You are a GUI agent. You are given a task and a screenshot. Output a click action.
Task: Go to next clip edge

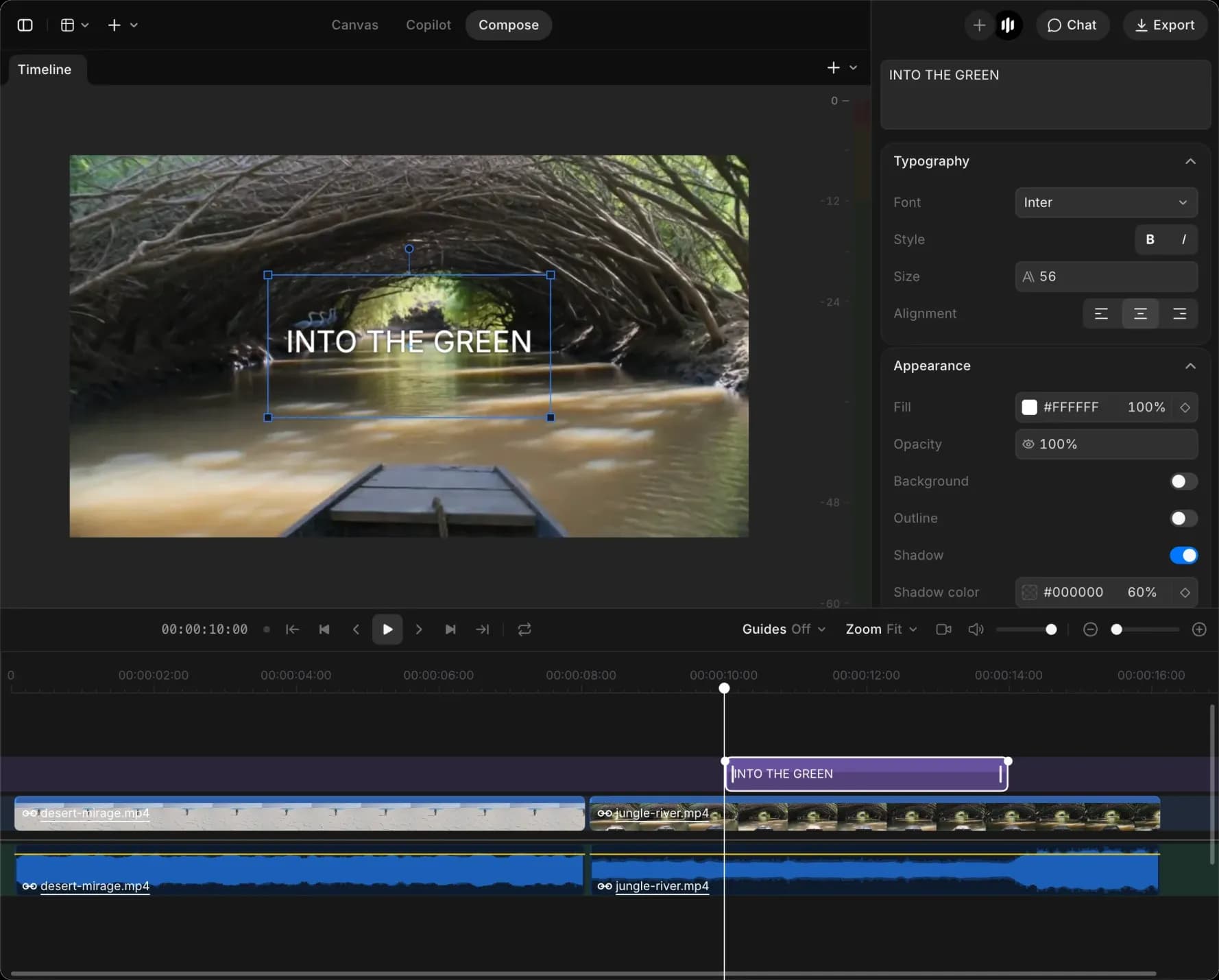(x=450, y=629)
